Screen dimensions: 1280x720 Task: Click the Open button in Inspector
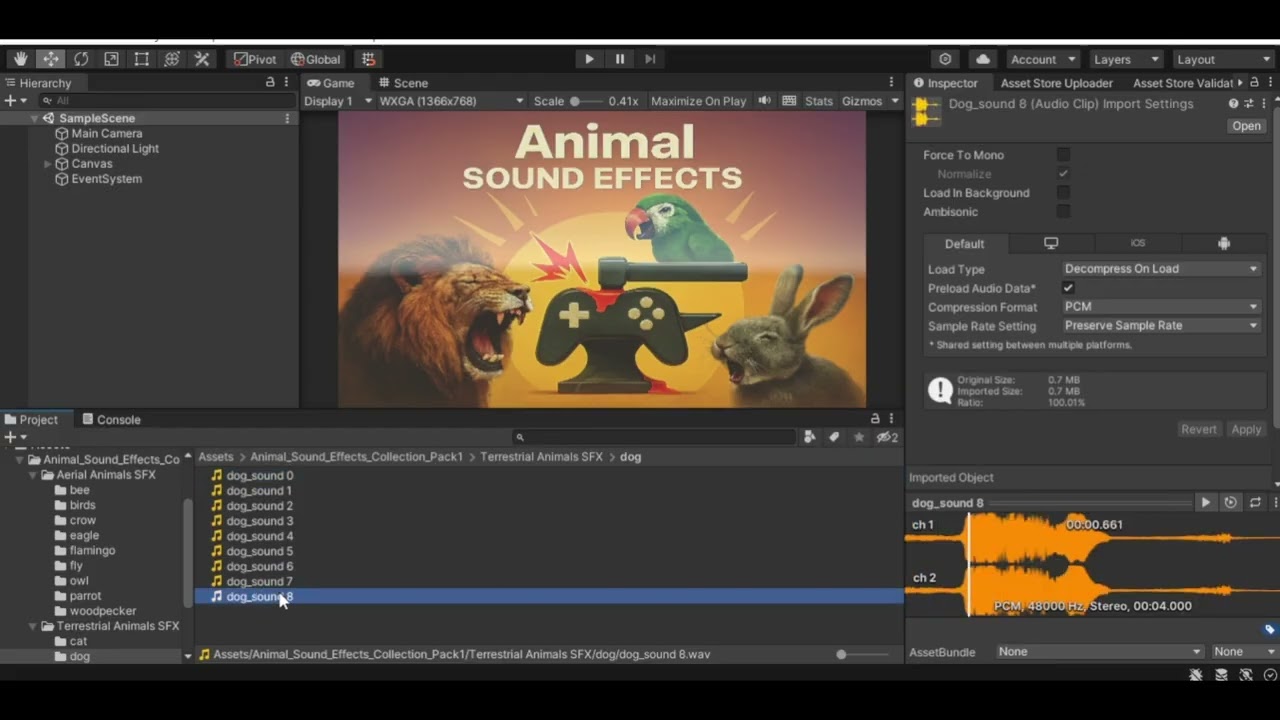[1246, 126]
